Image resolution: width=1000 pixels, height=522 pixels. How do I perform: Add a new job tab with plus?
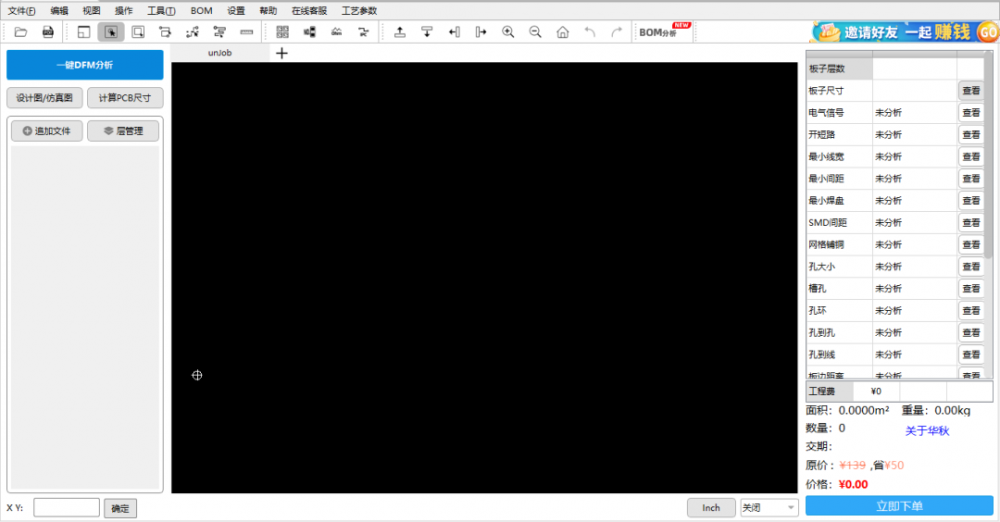282,53
